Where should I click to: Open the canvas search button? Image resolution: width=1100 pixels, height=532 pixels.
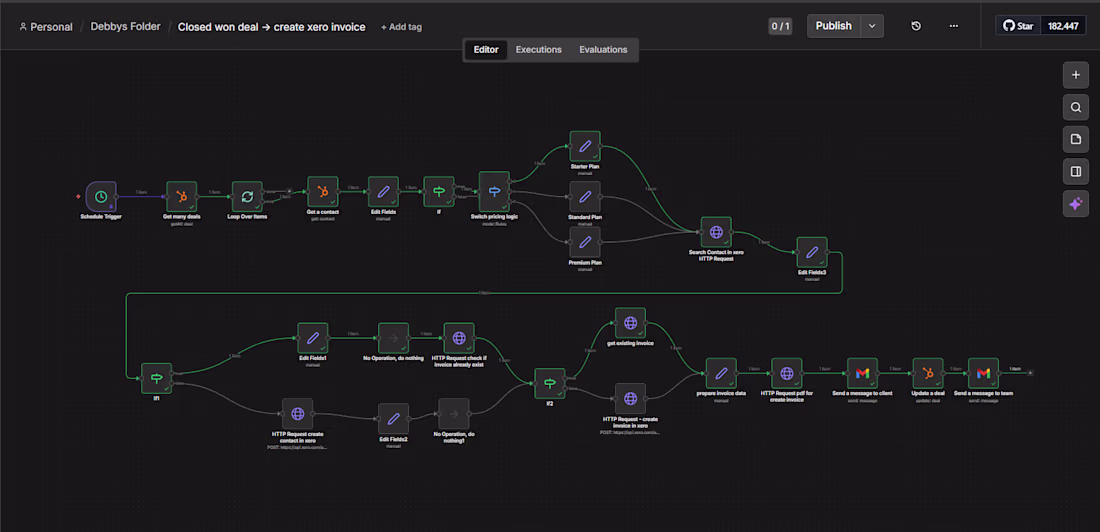[x=1075, y=107]
